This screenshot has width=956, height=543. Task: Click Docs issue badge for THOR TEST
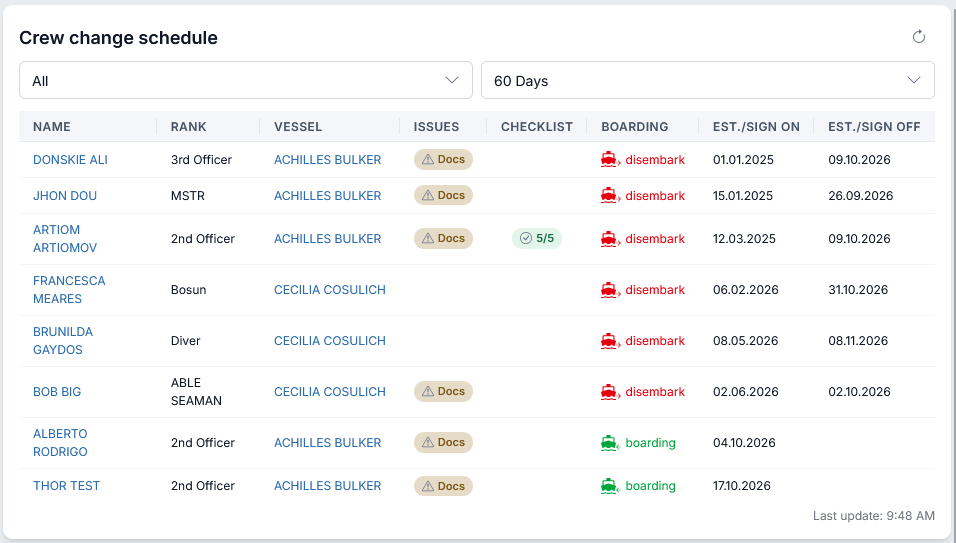[x=443, y=486]
